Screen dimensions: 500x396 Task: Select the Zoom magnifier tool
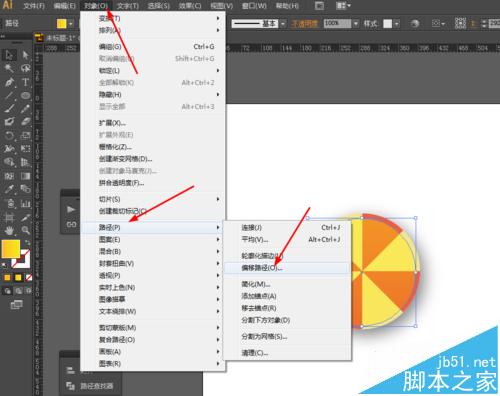pyautogui.click(x=25, y=230)
